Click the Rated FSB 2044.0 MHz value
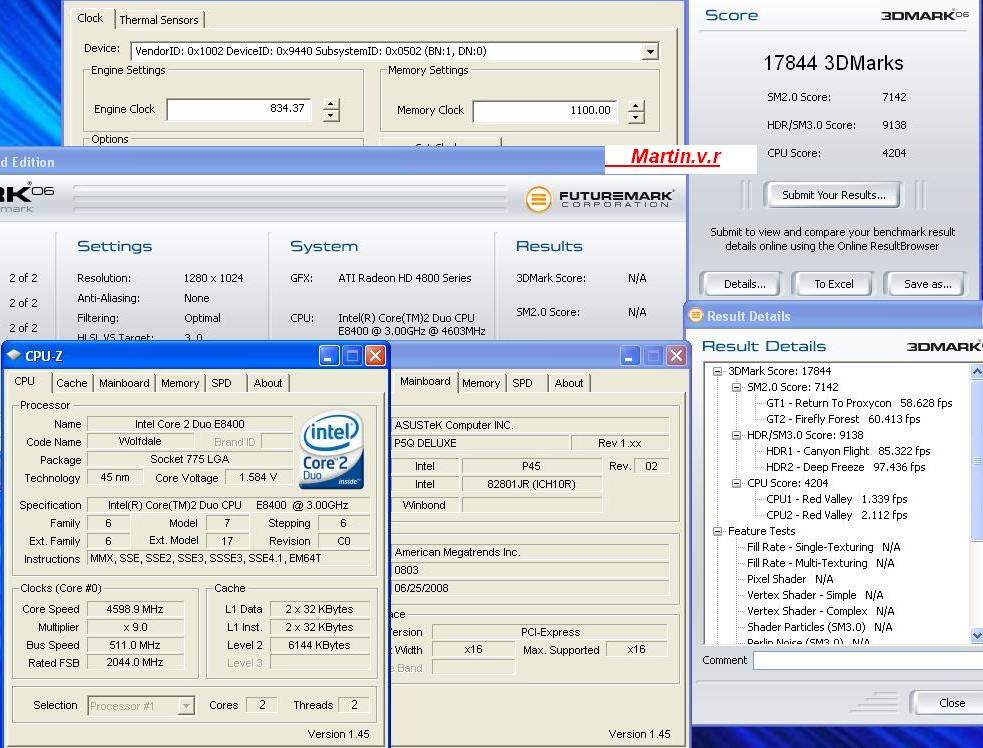The image size is (983, 748). (x=135, y=663)
